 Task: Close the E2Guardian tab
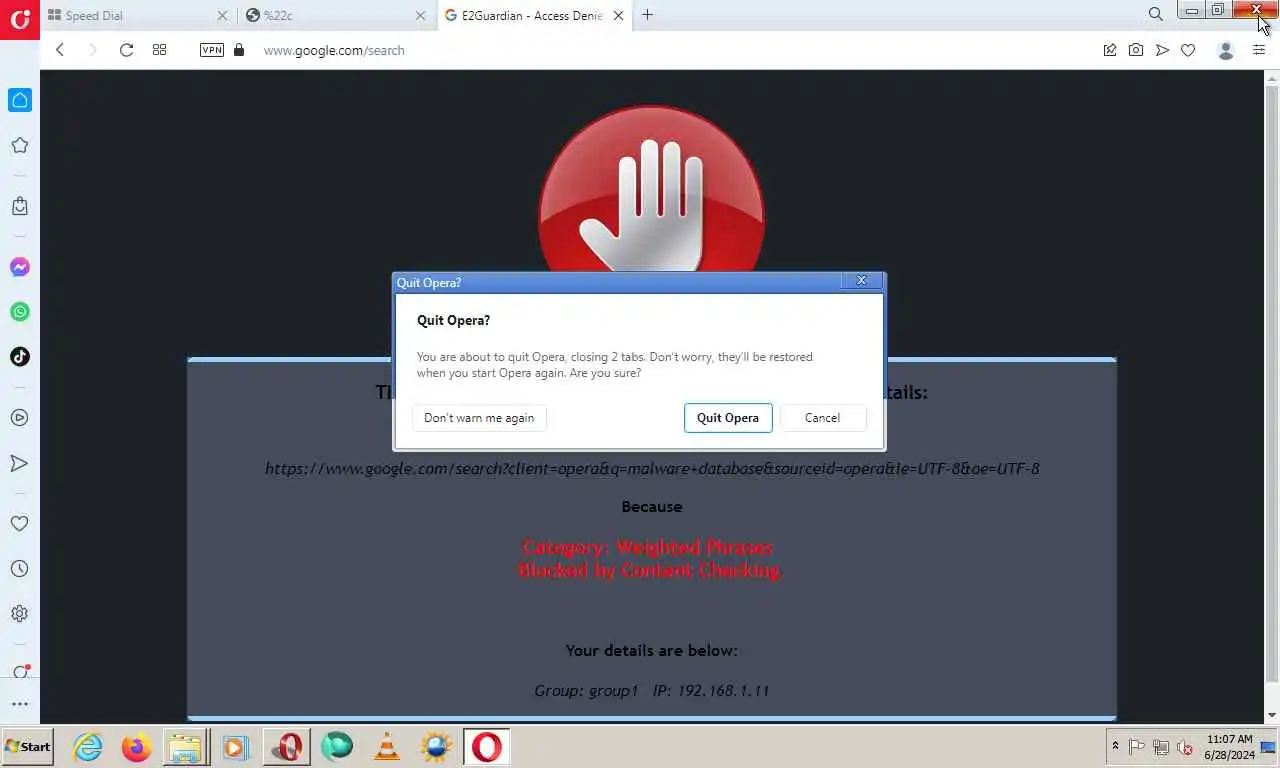619,15
